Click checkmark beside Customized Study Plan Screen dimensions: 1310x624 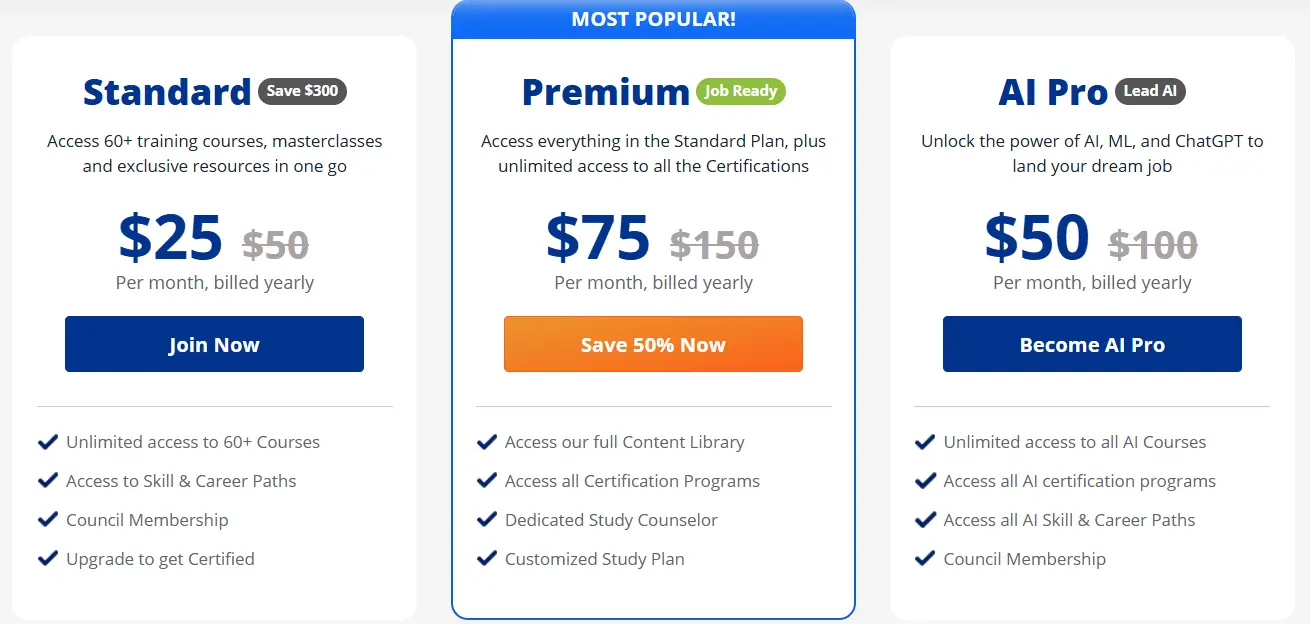coord(486,559)
